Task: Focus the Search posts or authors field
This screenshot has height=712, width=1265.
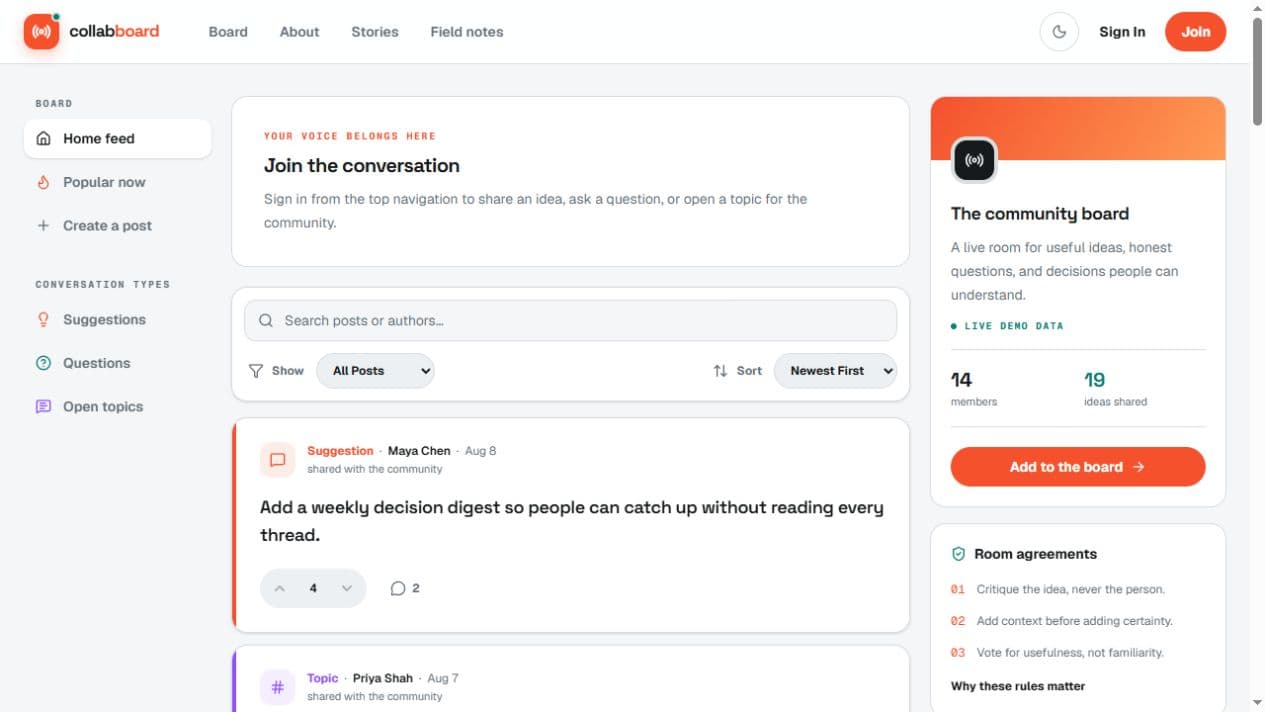Action: coord(570,321)
